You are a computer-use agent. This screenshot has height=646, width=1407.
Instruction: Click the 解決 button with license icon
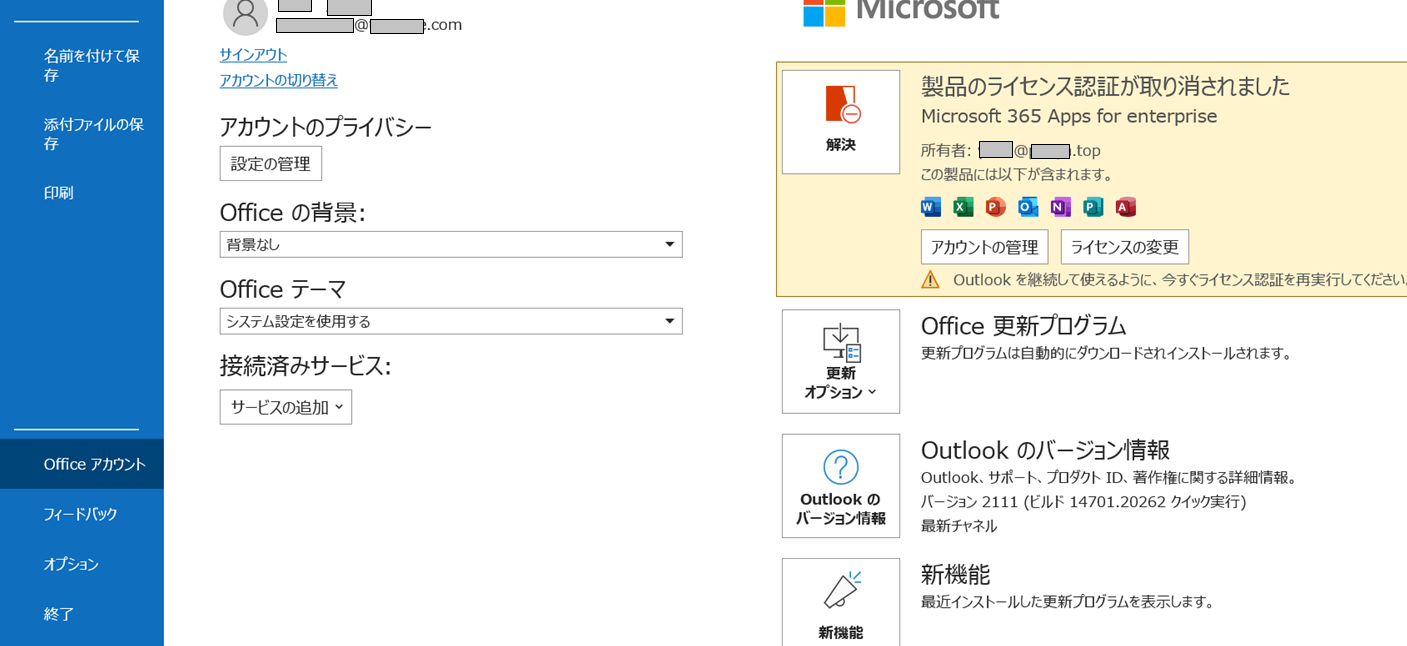pyautogui.click(x=841, y=122)
